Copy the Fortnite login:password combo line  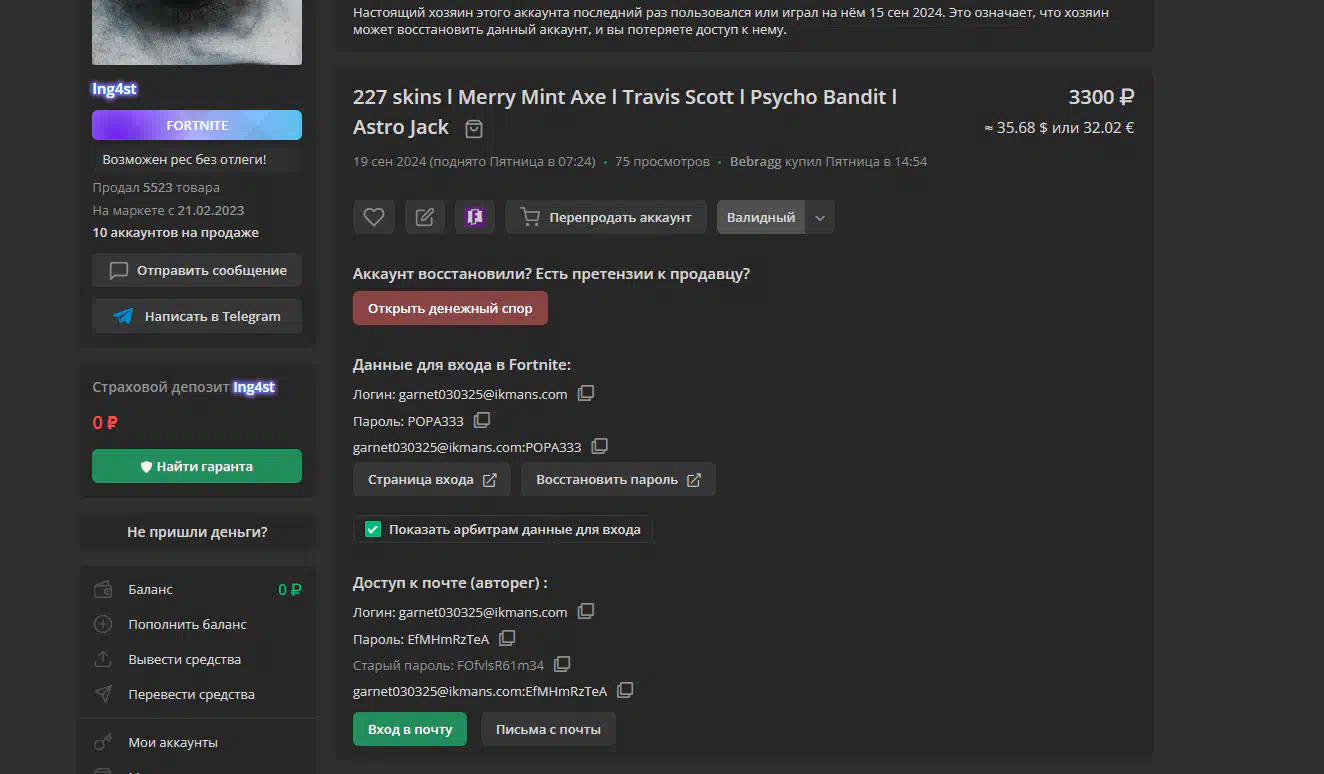coord(600,446)
